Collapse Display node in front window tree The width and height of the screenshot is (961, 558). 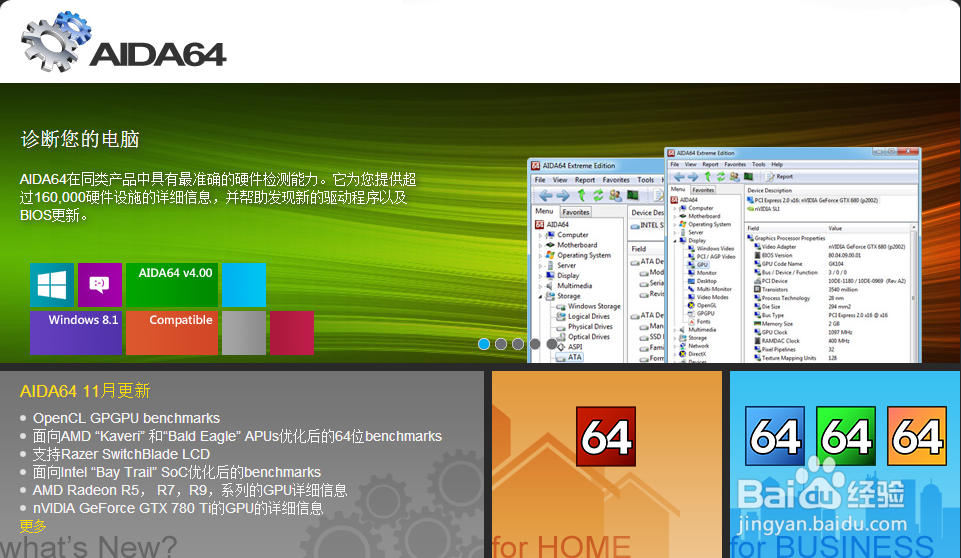pos(675,241)
